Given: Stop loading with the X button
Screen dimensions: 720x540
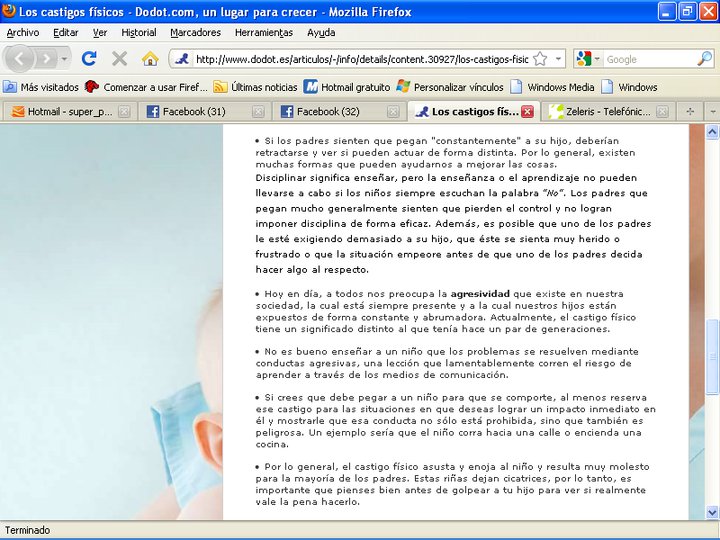Looking at the screenshot, I should tap(119, 59).
